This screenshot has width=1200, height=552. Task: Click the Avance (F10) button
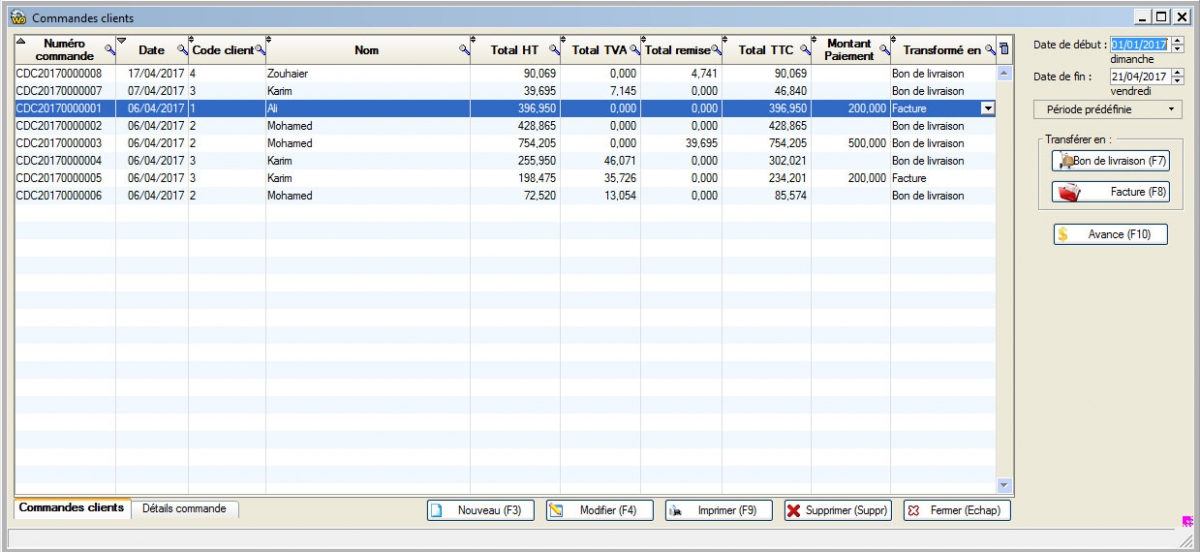pyautogui.click(x=1110, y=234)
